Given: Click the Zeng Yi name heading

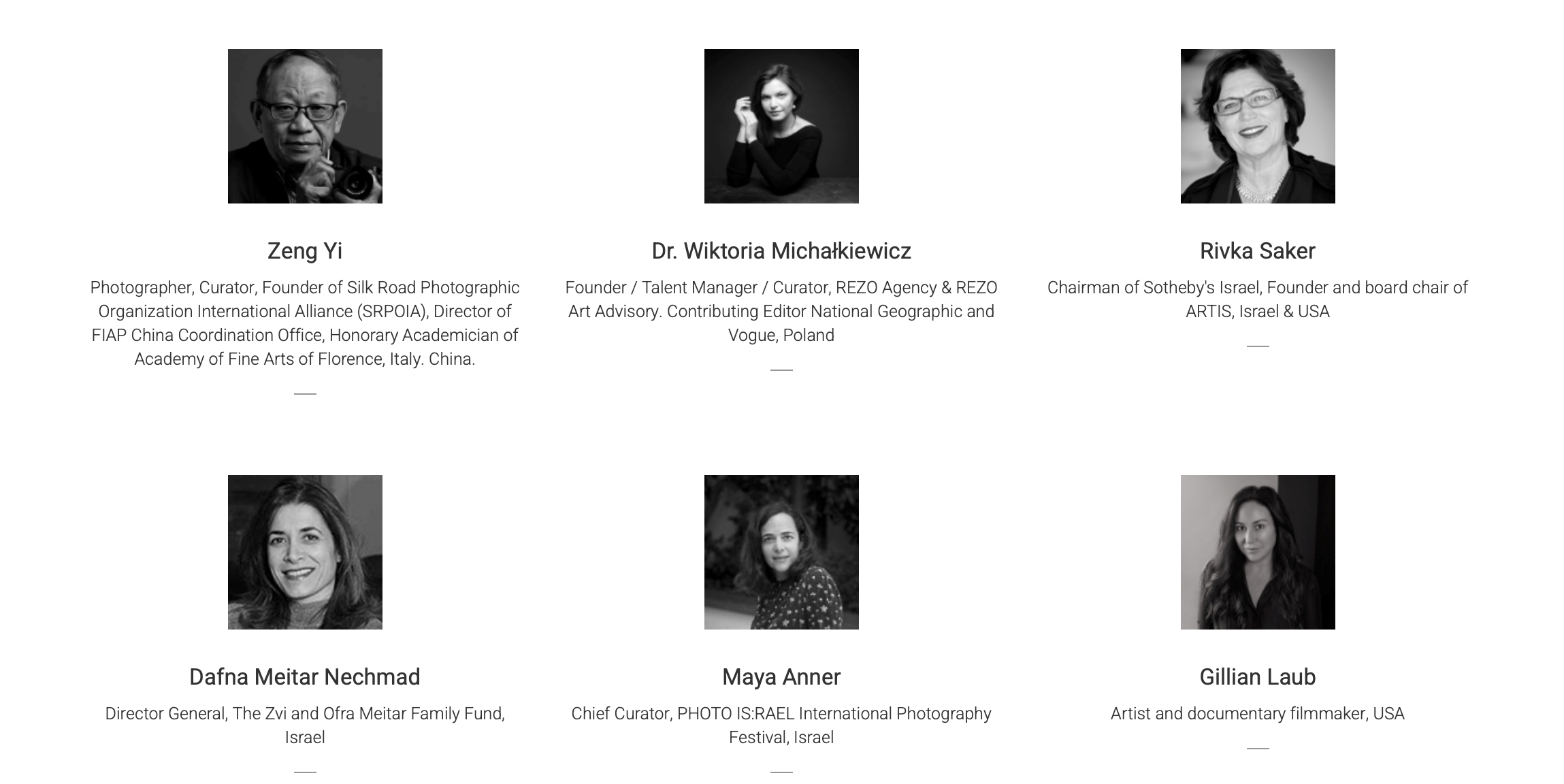Looking at the screenshot, I should (x=305, y=251).
